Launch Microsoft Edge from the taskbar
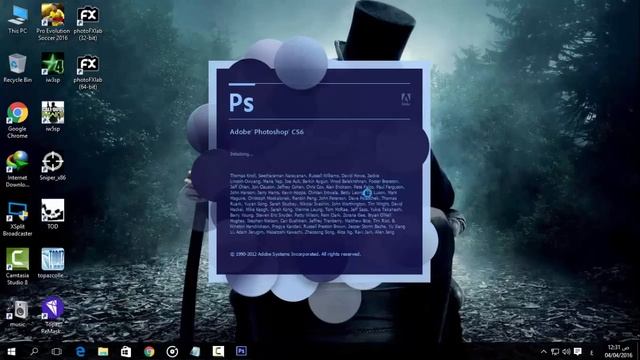 (80, 351)
